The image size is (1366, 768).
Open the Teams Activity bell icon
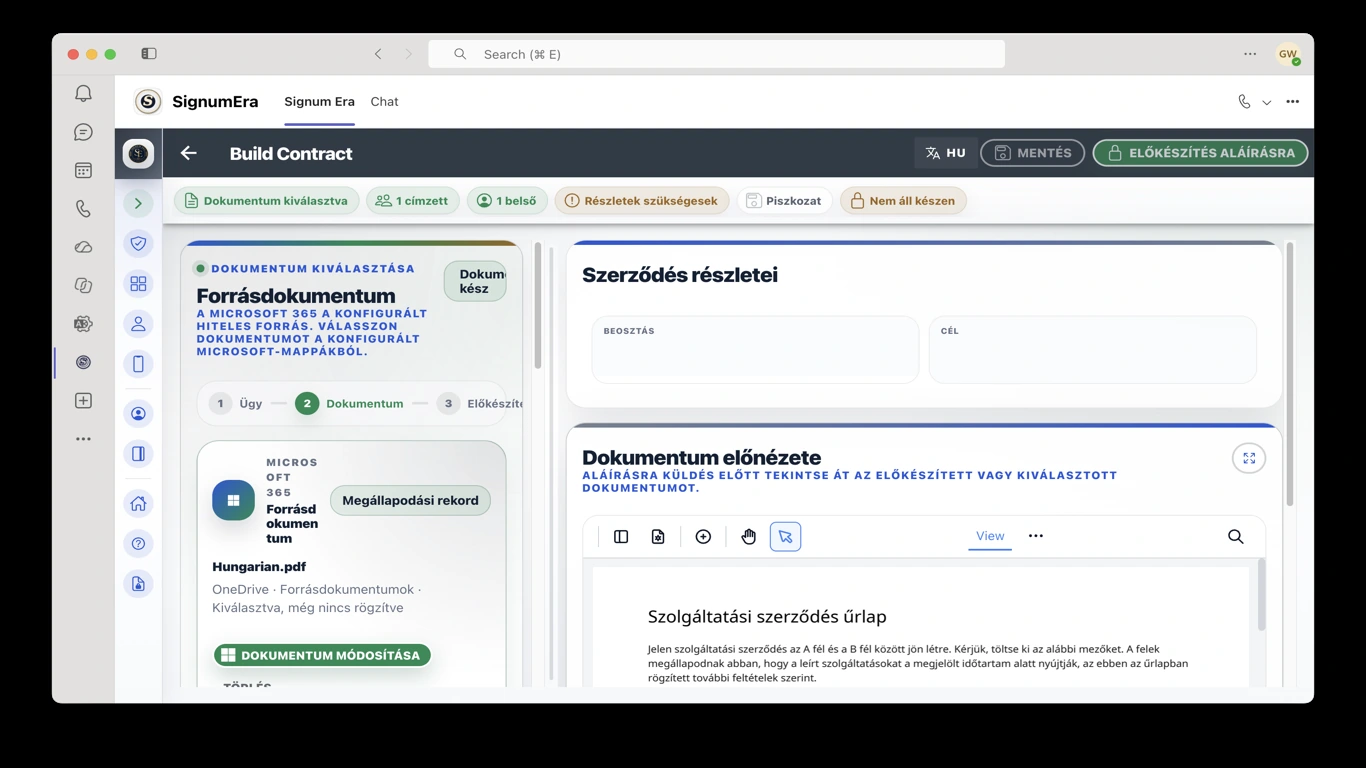[x=83, y=93]
